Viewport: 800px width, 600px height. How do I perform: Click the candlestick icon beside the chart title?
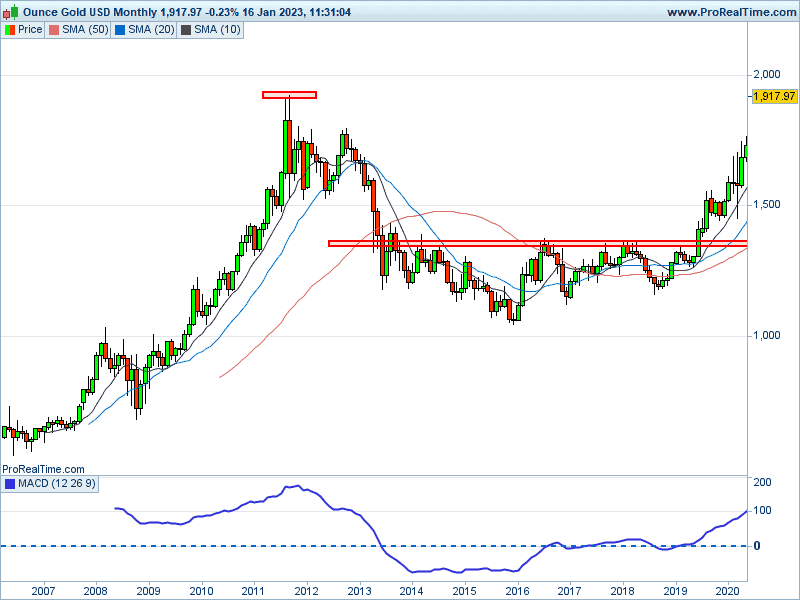9,12
